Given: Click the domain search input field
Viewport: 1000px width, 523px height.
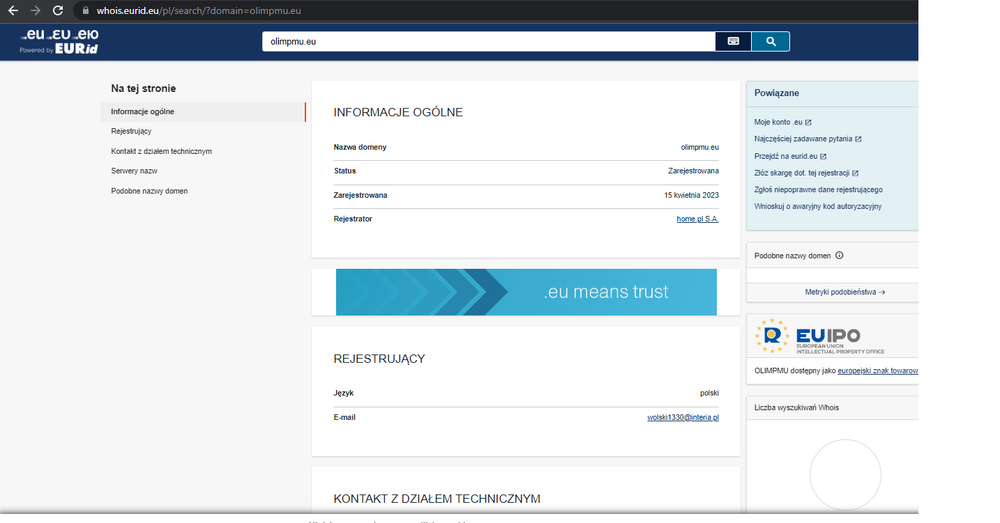Looking at the screenshot, I should (489, 41).
